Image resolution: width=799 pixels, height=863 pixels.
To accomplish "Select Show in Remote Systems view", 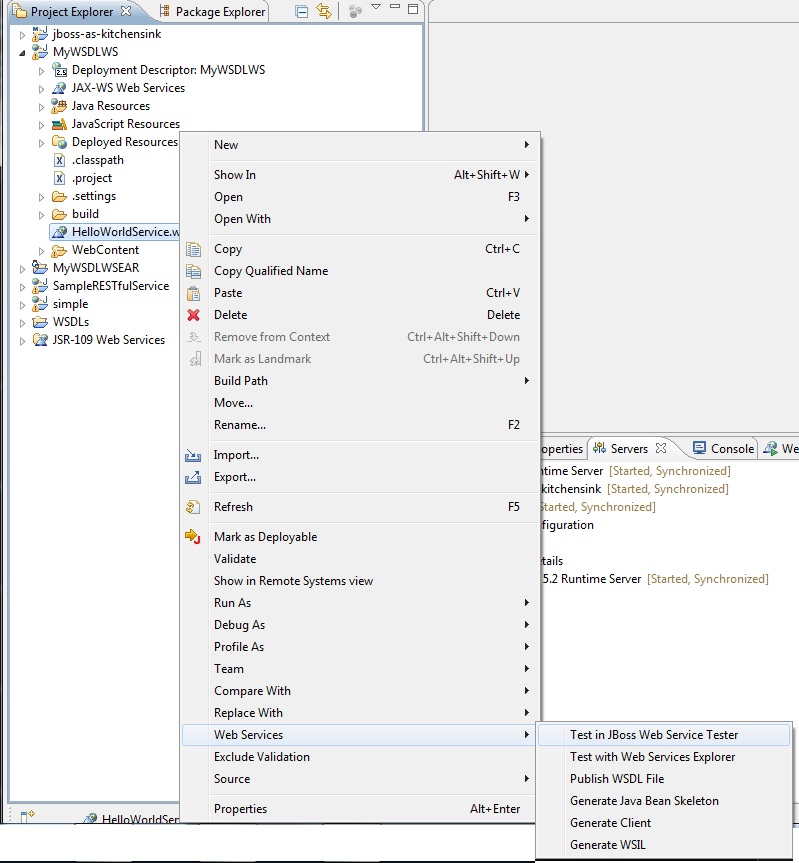I will point(360,581).
